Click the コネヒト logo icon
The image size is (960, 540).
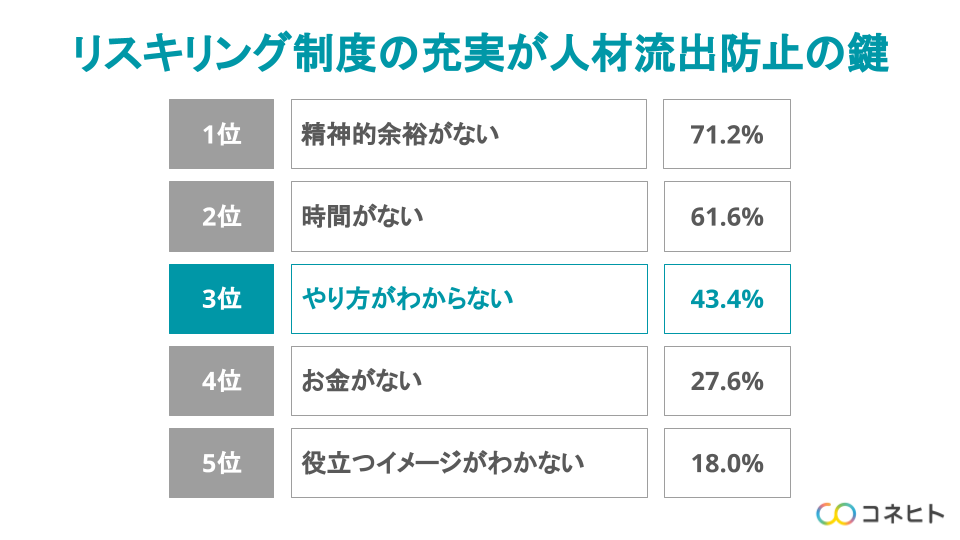(836, 514)
